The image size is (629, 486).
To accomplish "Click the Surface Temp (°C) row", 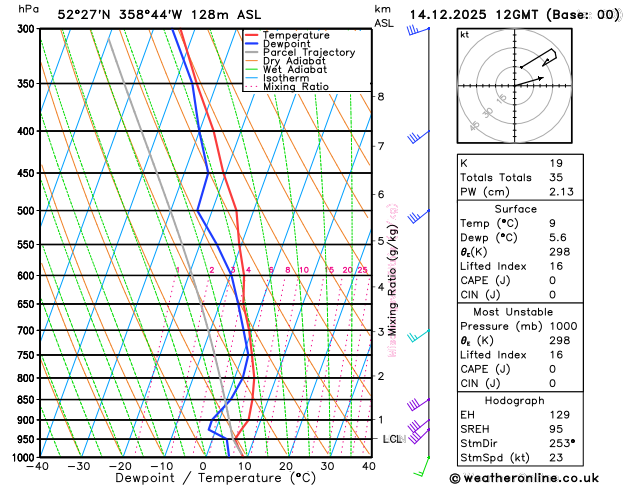I will [x=520, y=223].
